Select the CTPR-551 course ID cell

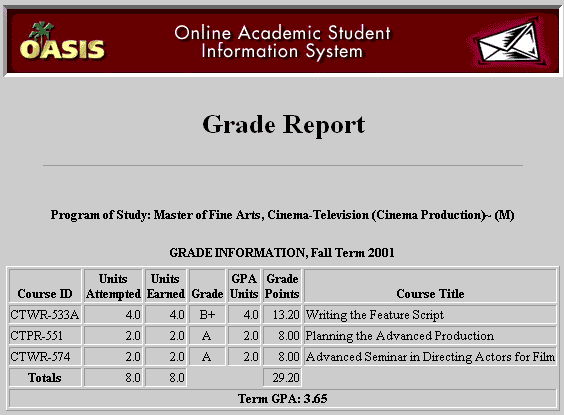pos(45,336)
